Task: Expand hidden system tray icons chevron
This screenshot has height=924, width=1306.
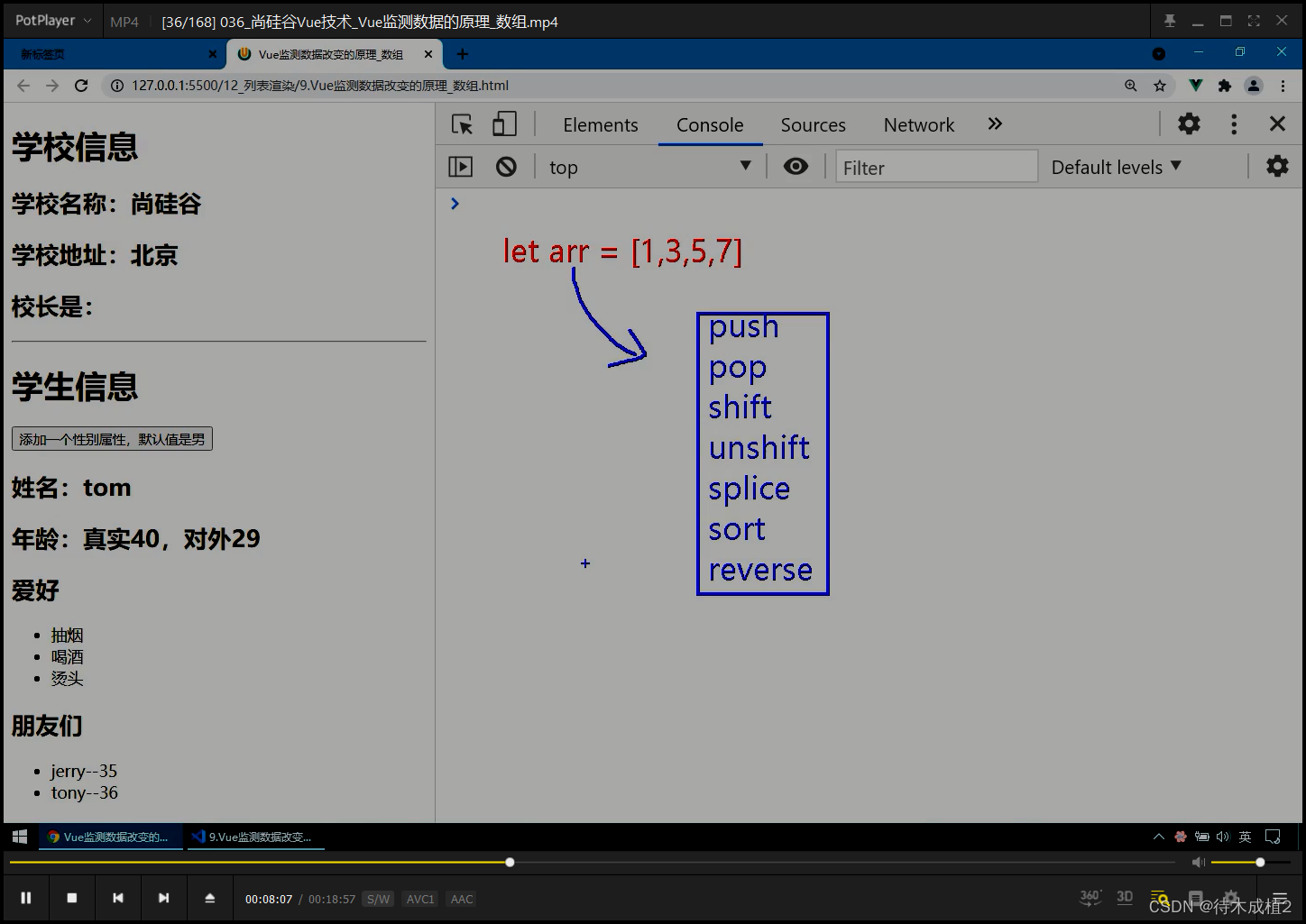Action: click(1159, 837)
